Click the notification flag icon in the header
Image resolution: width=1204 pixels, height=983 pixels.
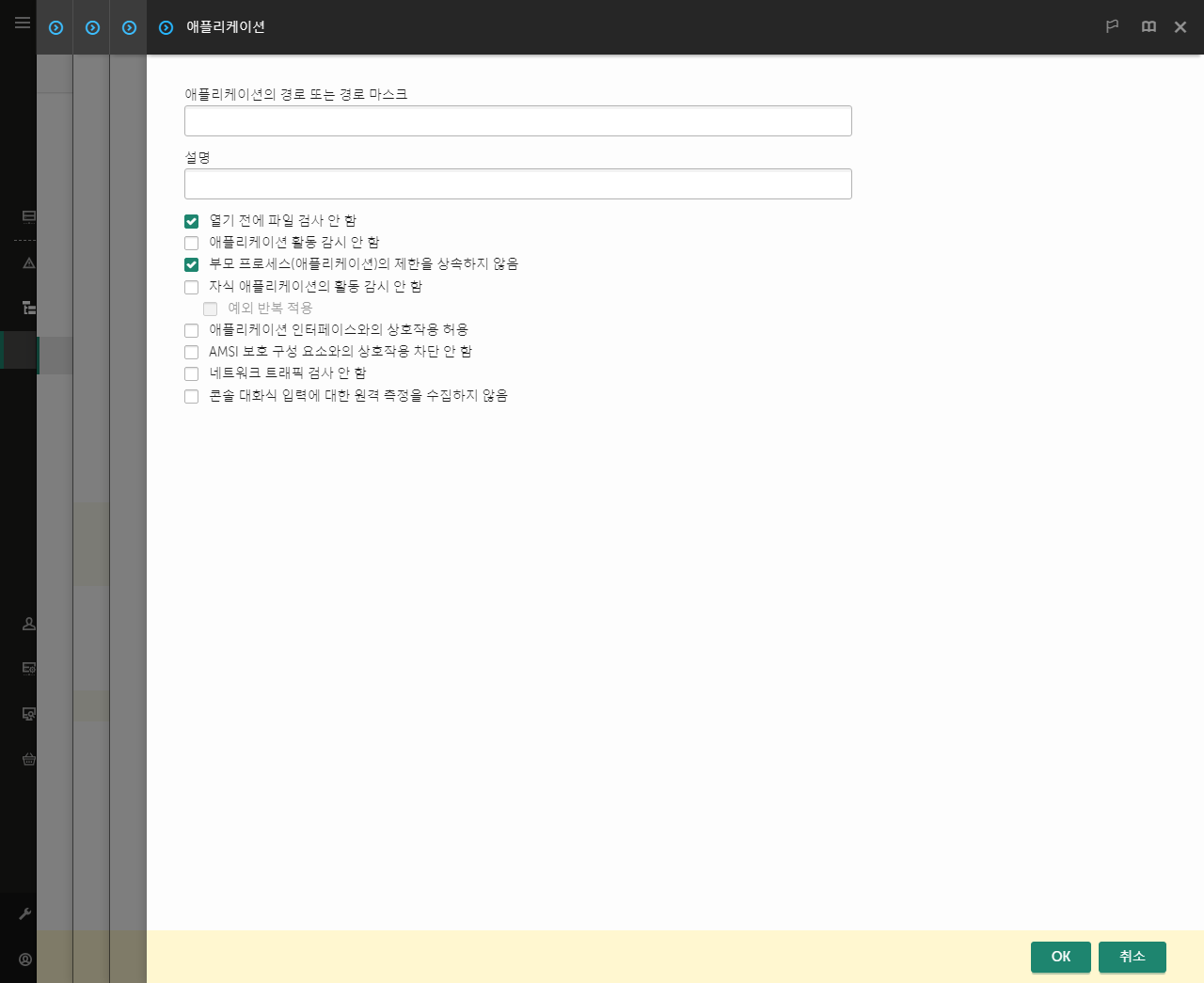point(1112,26)
